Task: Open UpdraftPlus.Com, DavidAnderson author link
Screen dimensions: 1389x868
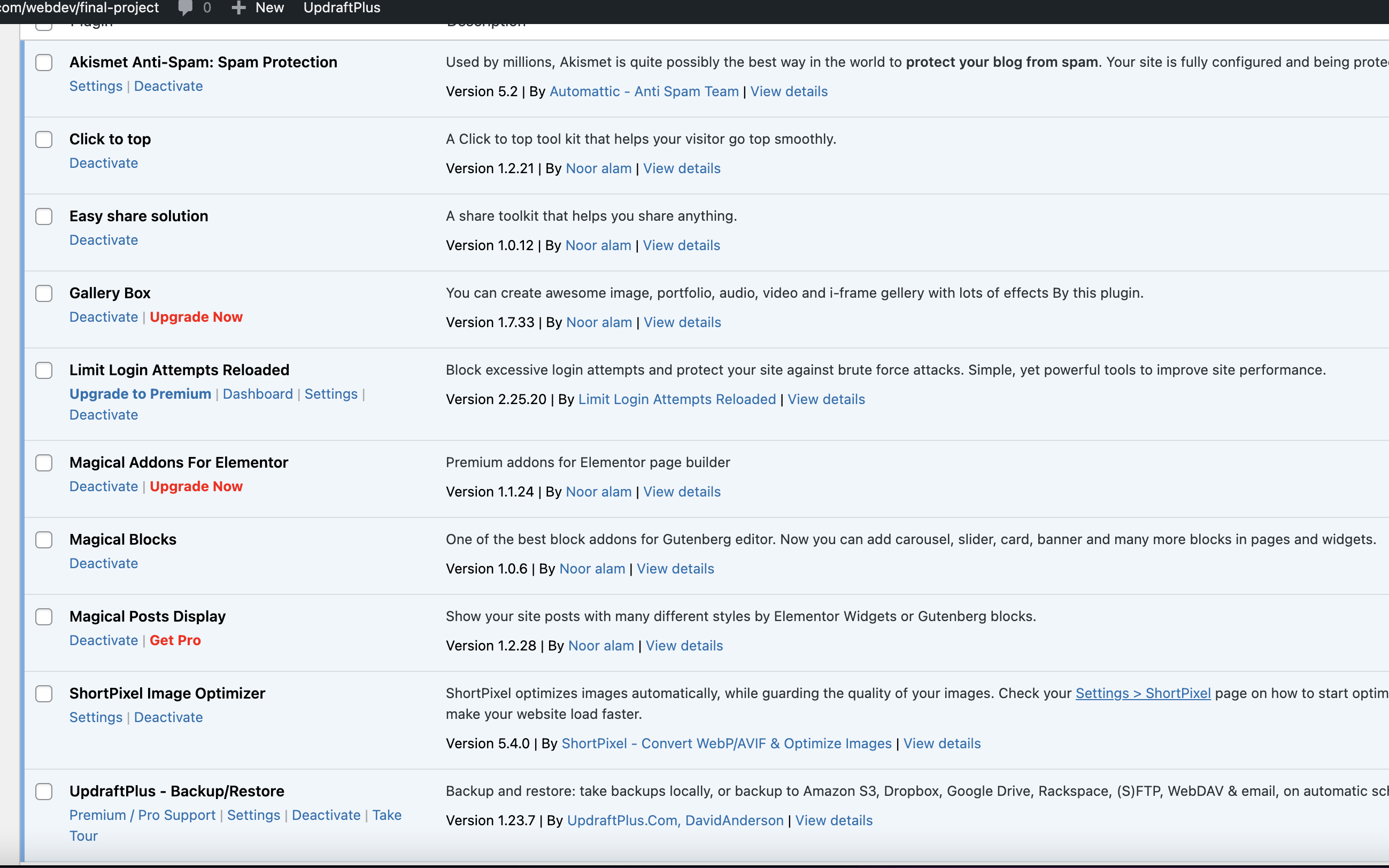Action: click(x=675, y=820)
